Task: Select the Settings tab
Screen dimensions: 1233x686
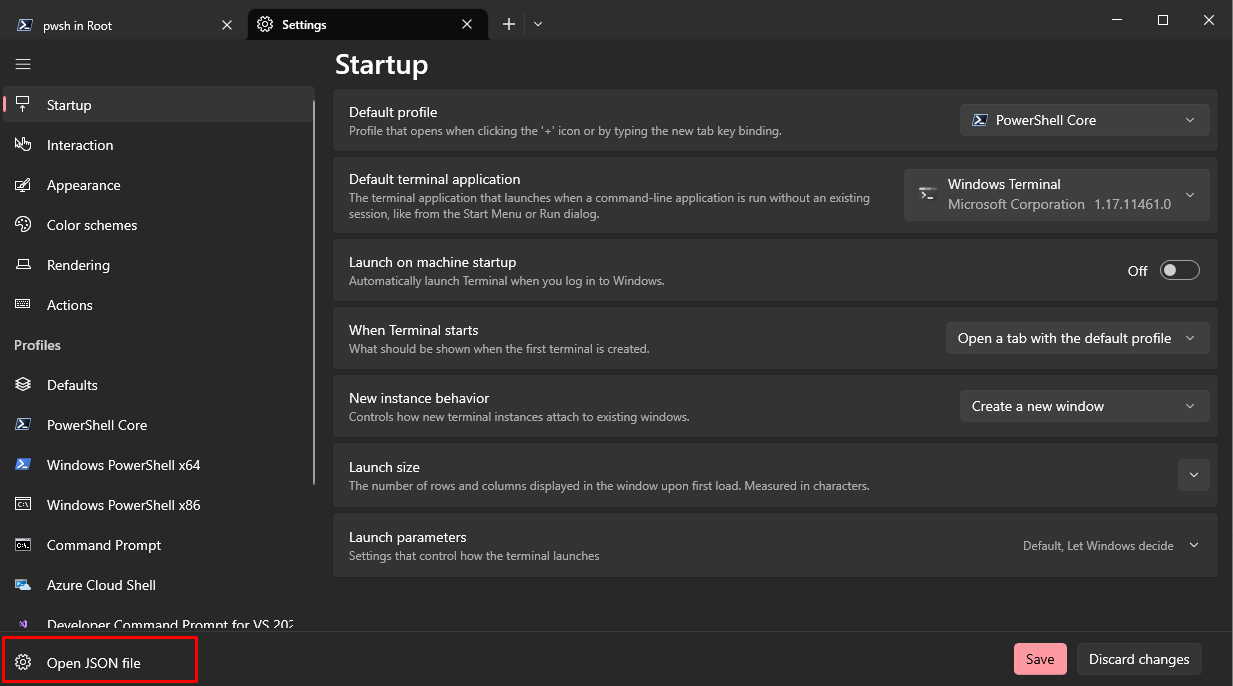Action: (367, 25)
